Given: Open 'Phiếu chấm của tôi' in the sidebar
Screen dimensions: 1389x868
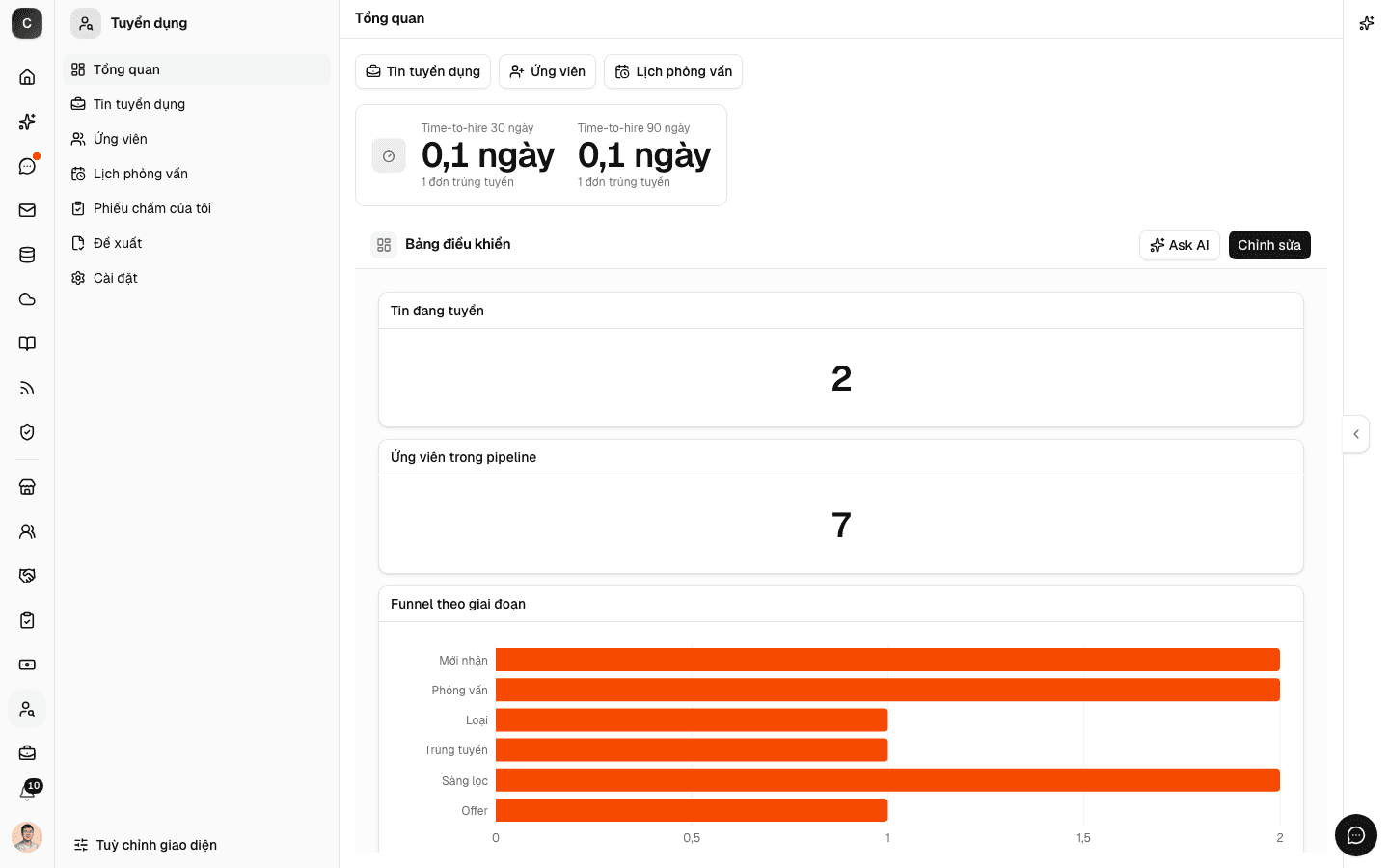Looking at the screenshot, I should pyautogui.click(x=197, y=208).
